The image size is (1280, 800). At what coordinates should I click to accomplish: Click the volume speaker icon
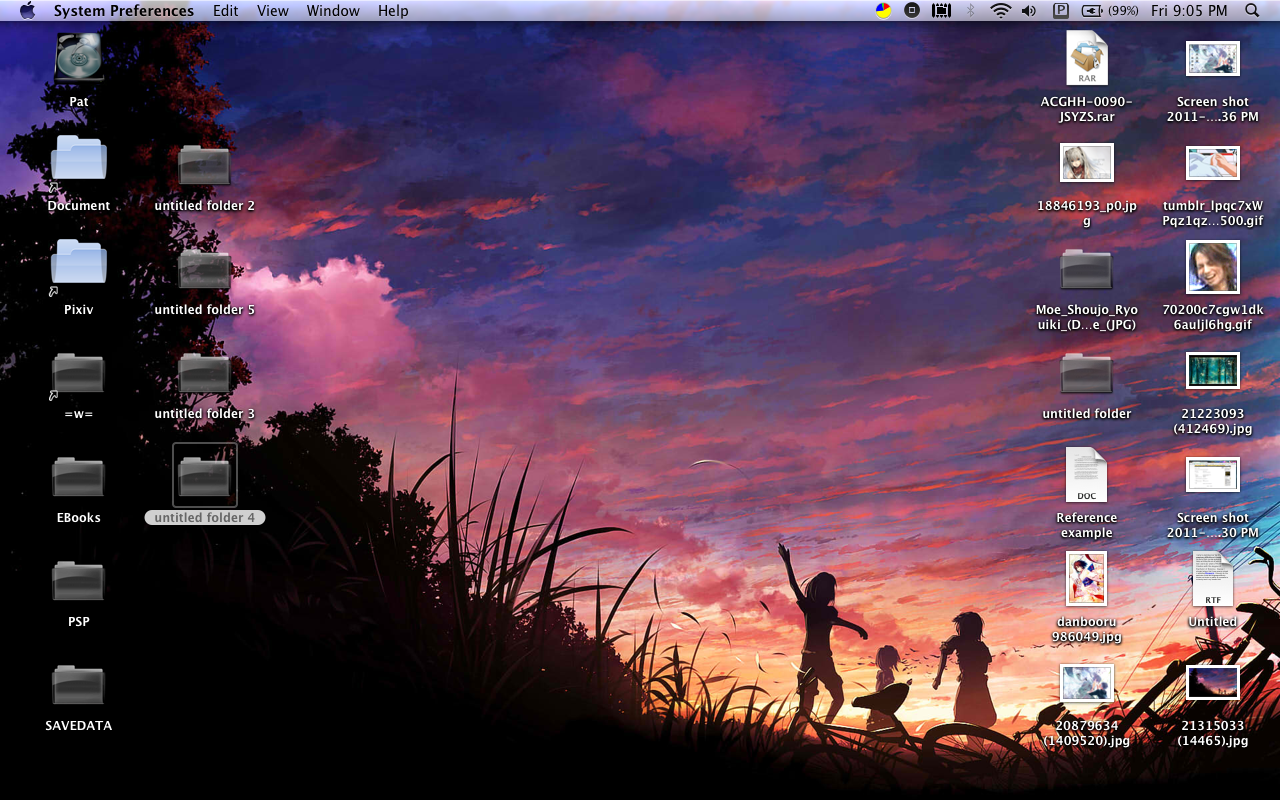click(1029, 11)
